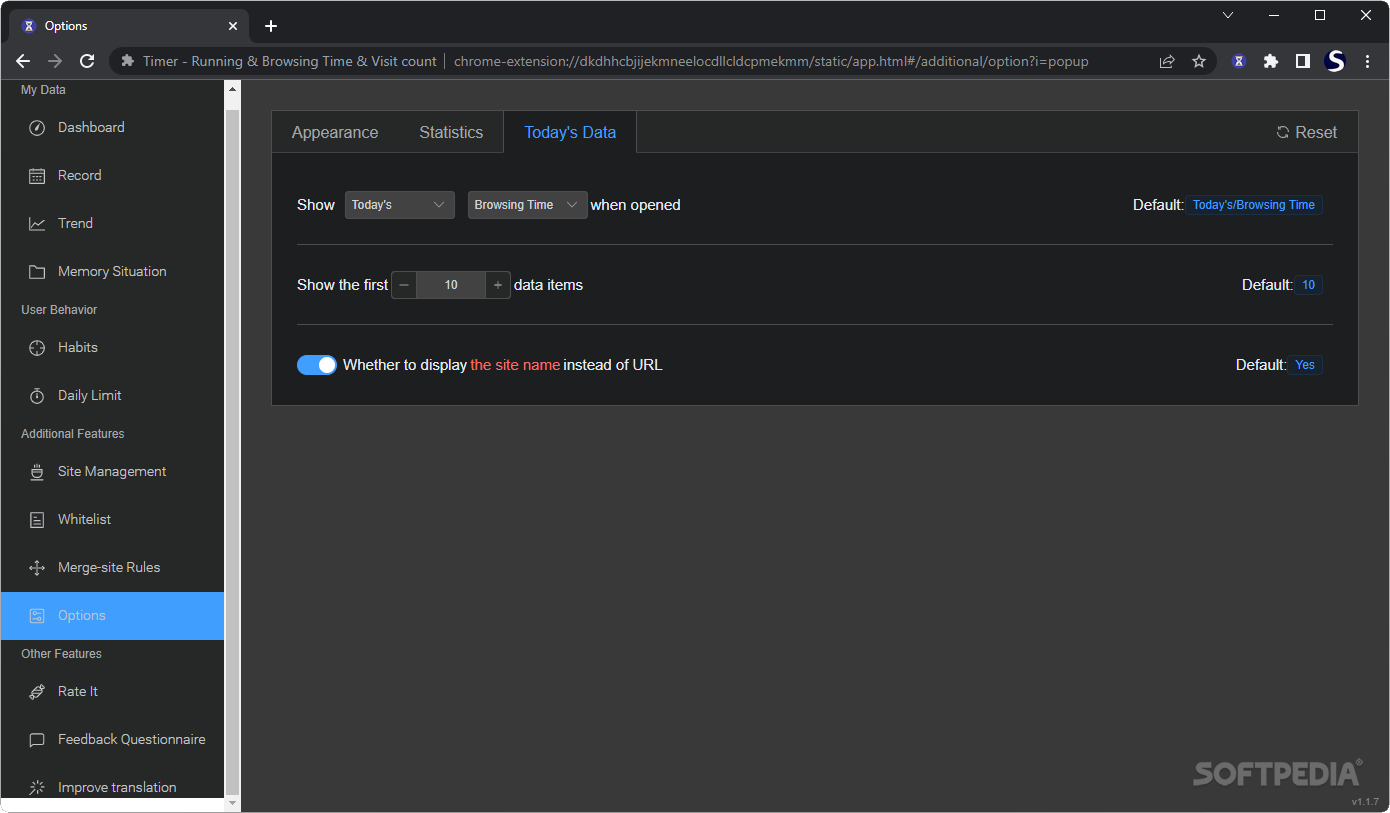Open the Dashboard compass icon
The height and width of the screenshot is (813, 1390).
[x=37, y=128]
